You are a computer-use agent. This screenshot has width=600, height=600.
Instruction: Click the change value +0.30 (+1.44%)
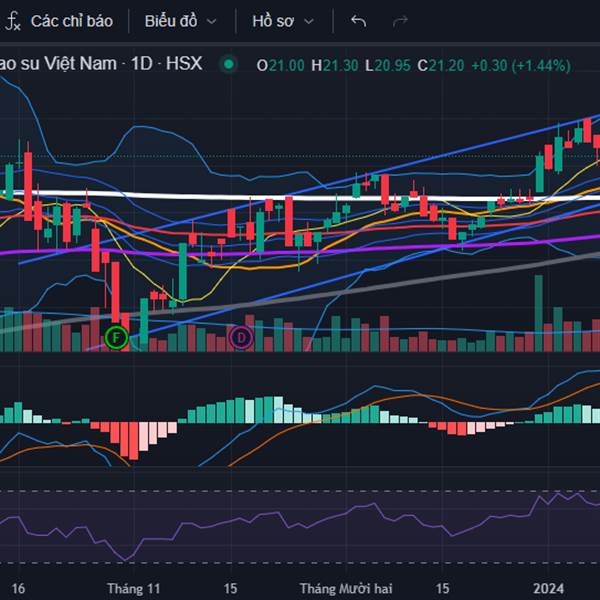521,65
